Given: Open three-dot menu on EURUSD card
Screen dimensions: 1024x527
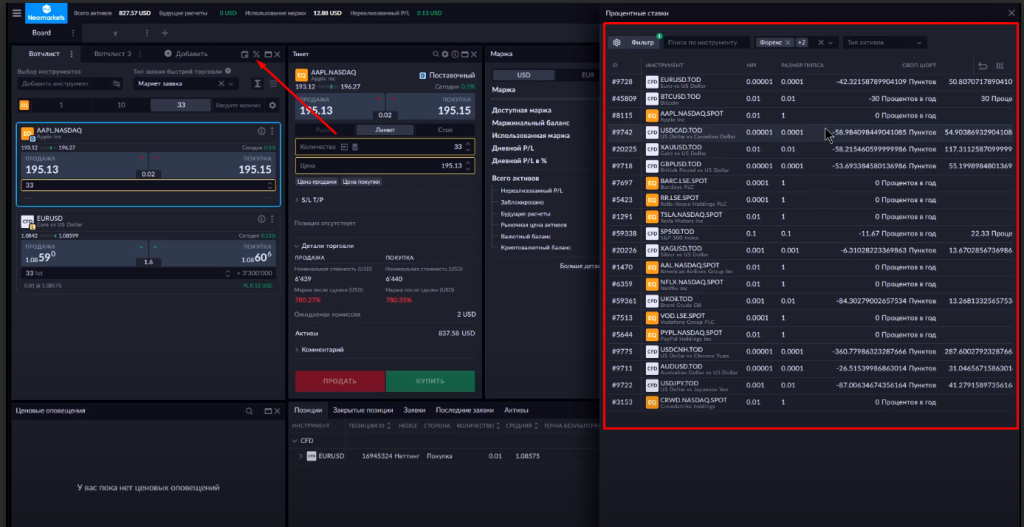Looking at the screenshot, I should (272, 219).
